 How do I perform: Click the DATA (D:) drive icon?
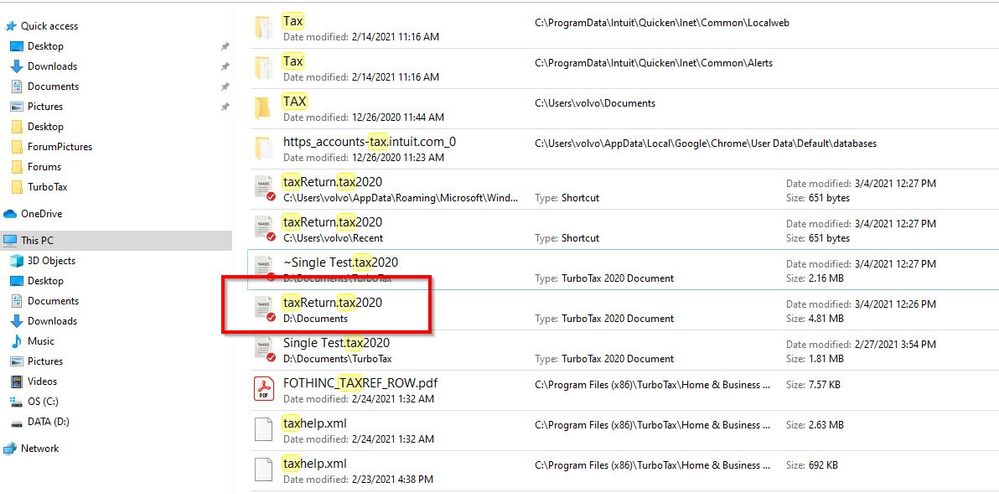(17, 422)
